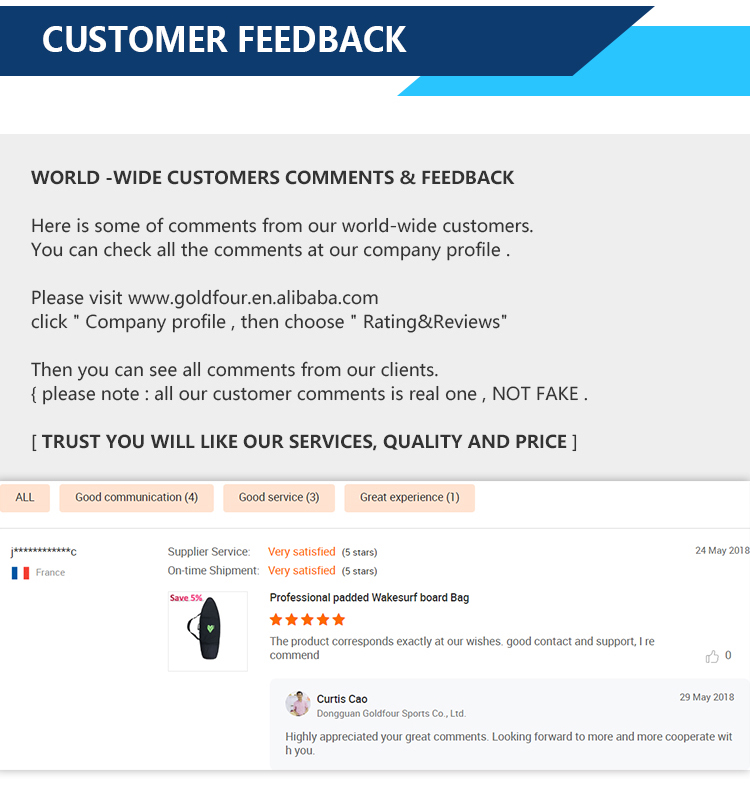Click the helpful vote count 0
Screen dimensions: 750x804
728,656
